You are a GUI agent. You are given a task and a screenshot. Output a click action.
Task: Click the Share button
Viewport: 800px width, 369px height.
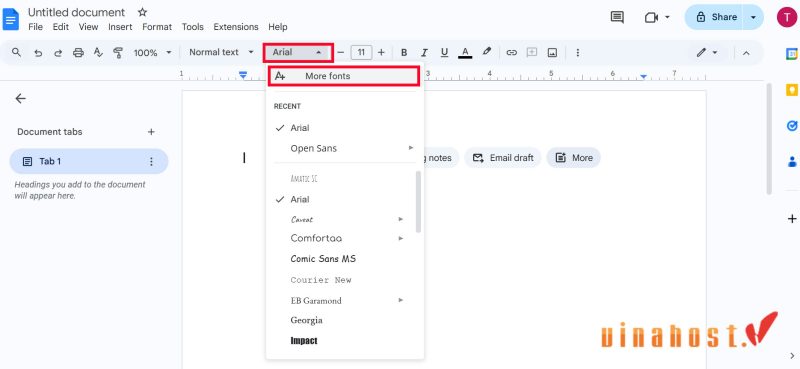717,17
